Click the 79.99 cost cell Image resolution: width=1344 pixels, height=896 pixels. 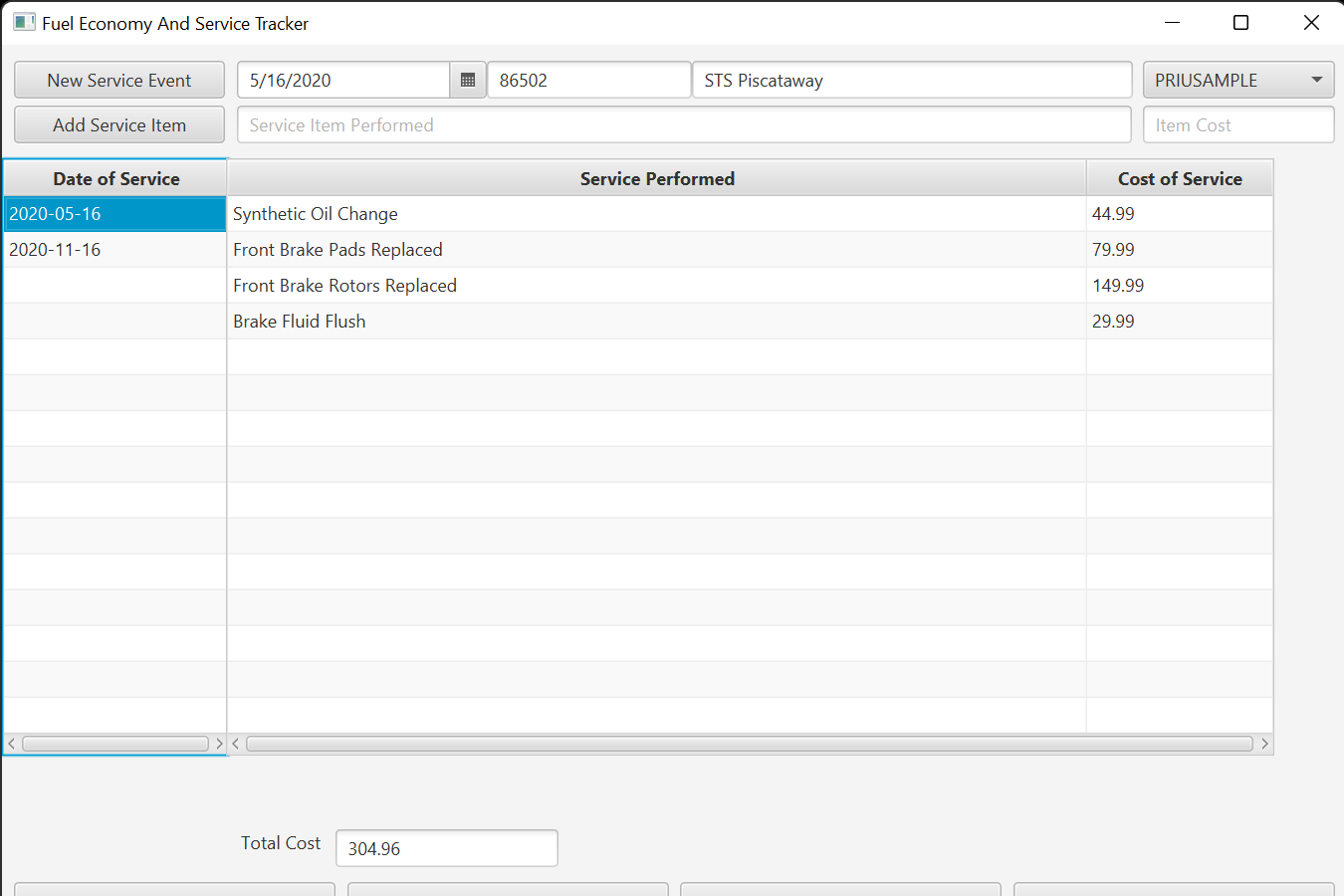[x=1180, y=250]
